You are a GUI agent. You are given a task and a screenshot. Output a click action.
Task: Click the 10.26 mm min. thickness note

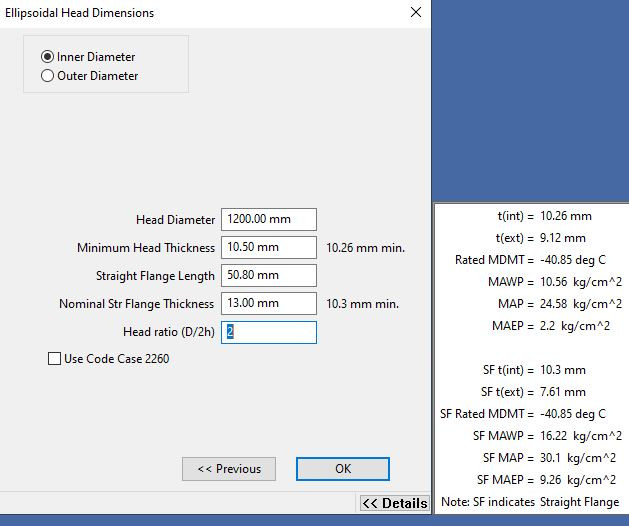pos(365,248)
